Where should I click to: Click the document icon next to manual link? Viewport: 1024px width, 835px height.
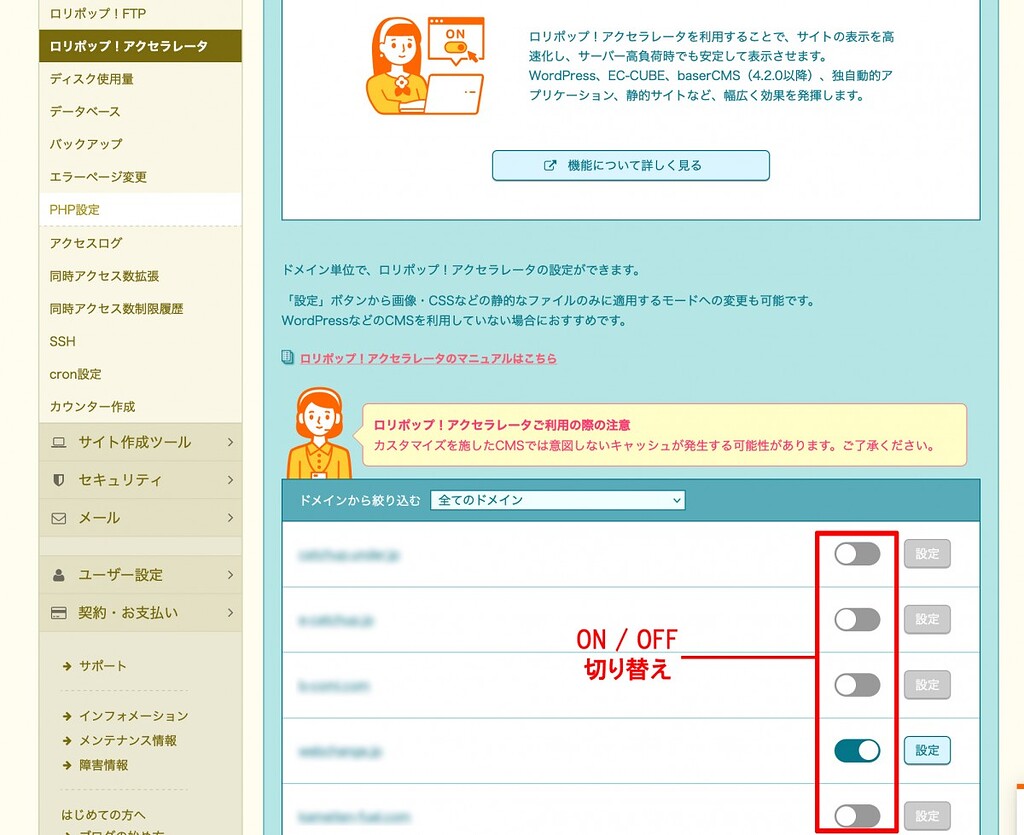coord(288,357)
